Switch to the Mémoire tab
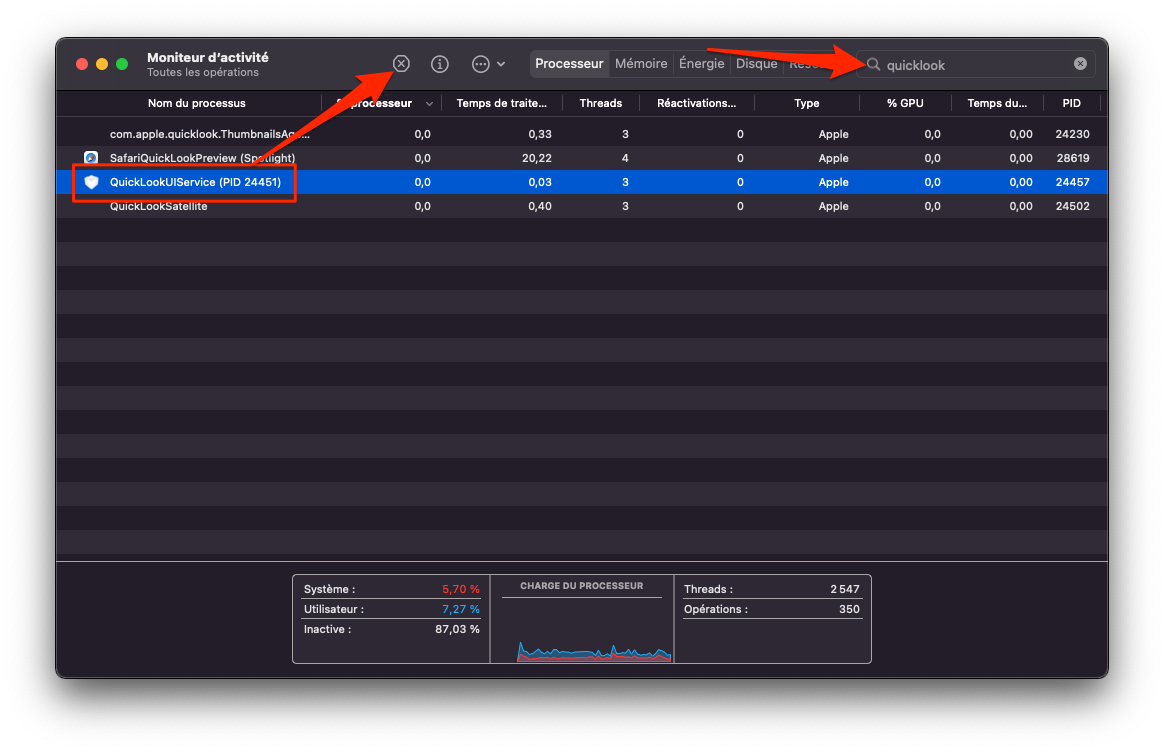1164x752 pixels. coord(641,64)
